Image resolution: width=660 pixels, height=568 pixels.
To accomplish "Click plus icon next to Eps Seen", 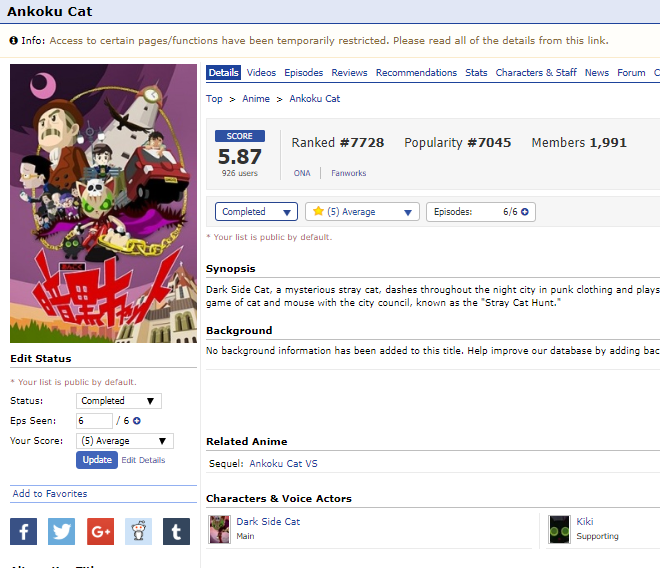I will point(137,421).
